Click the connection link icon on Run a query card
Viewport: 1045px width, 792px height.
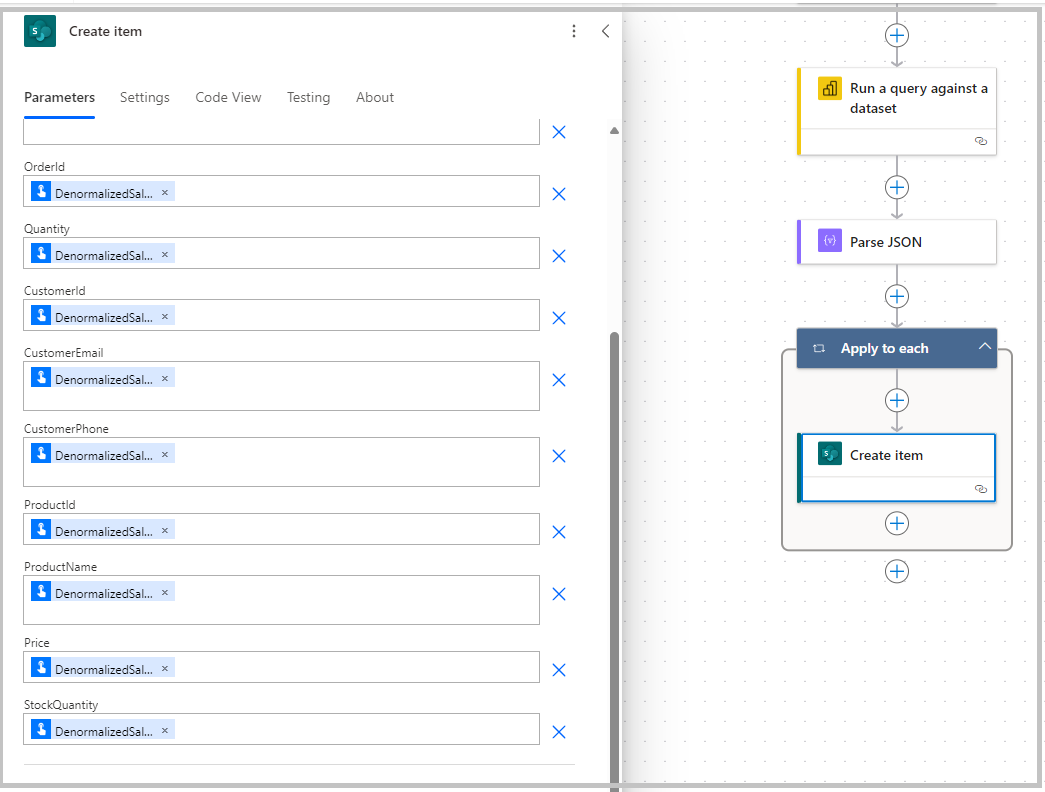click(981, 141)
